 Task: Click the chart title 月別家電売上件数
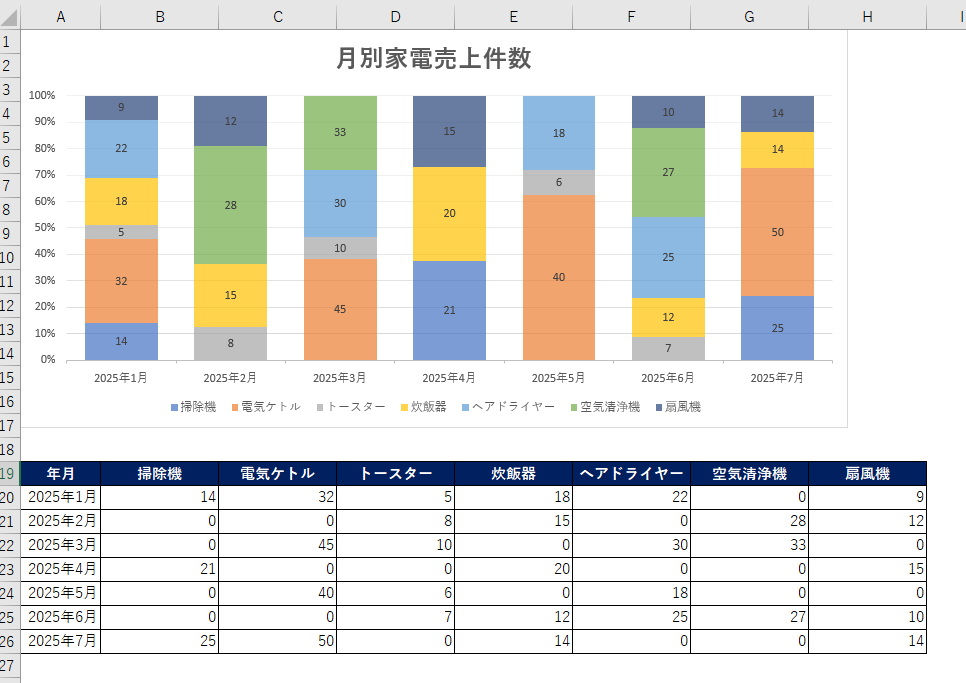[434, 59]
